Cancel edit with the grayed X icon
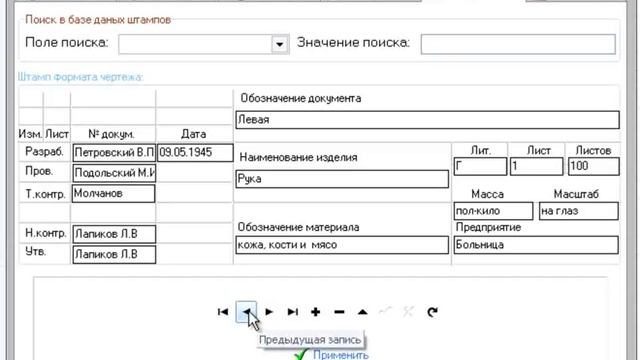The height and width of the screenshot is (360, 640). tap(408, 312)
